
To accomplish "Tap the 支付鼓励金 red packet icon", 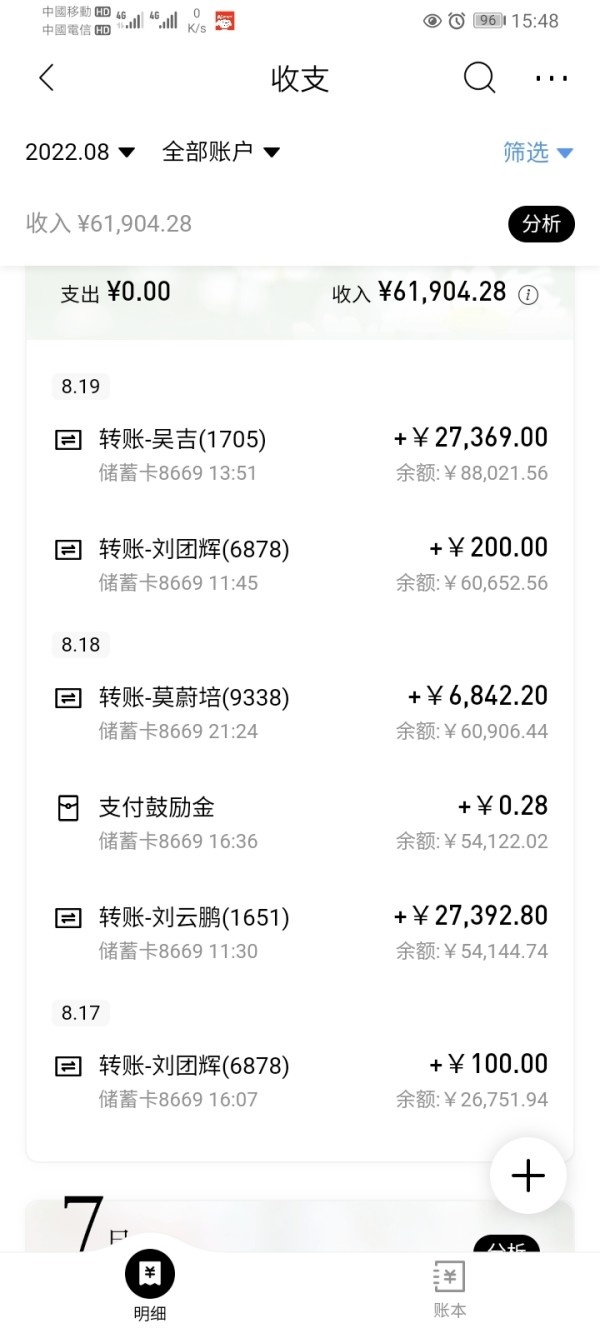I will [68, 808].
